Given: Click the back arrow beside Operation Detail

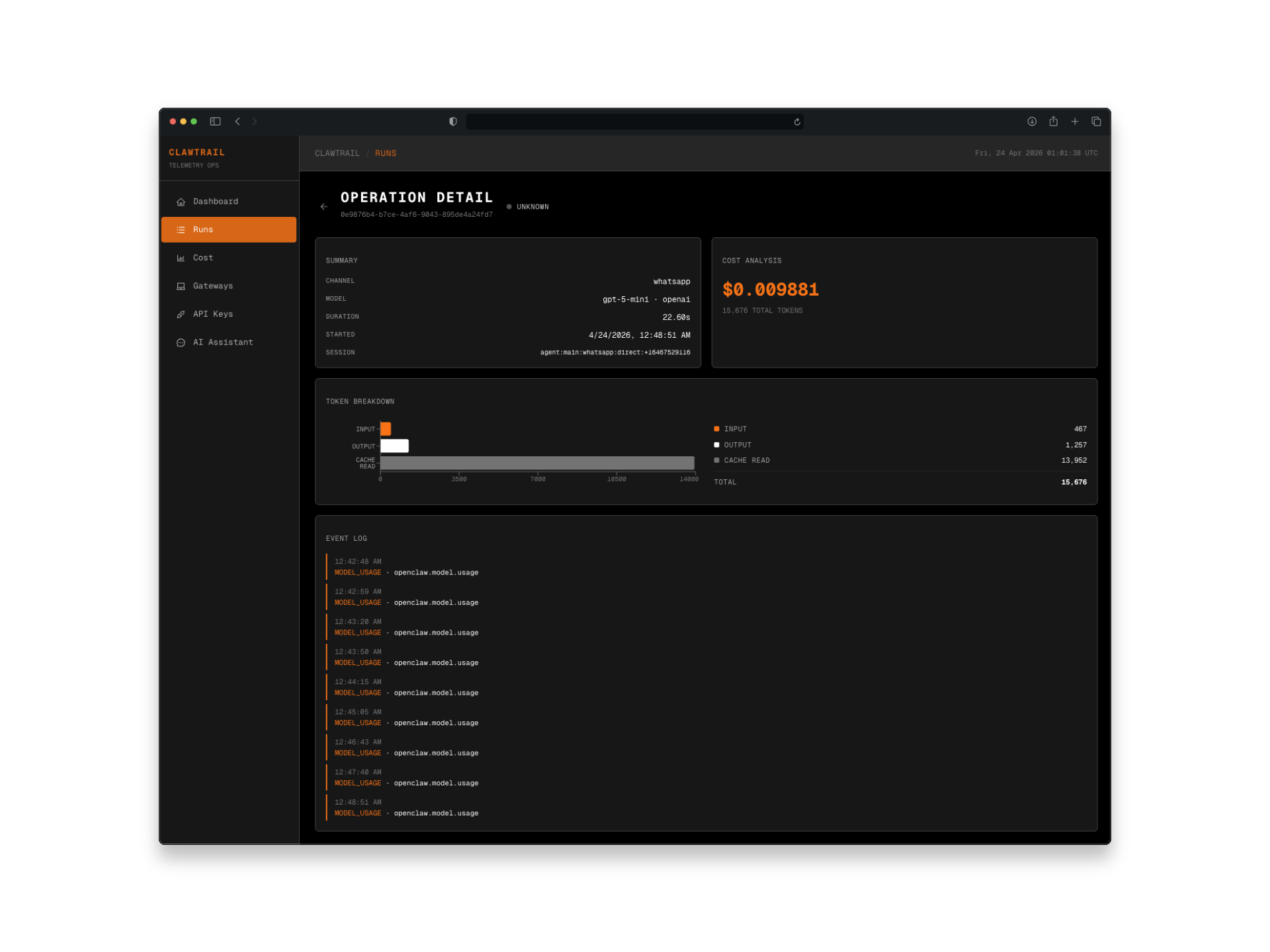Looking at the screenshot, I should (323, 207).
